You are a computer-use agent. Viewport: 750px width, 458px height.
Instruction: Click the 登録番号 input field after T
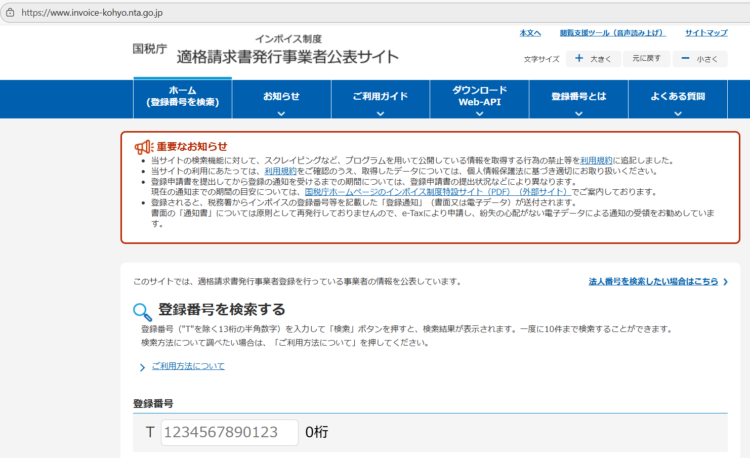point(230,432)
